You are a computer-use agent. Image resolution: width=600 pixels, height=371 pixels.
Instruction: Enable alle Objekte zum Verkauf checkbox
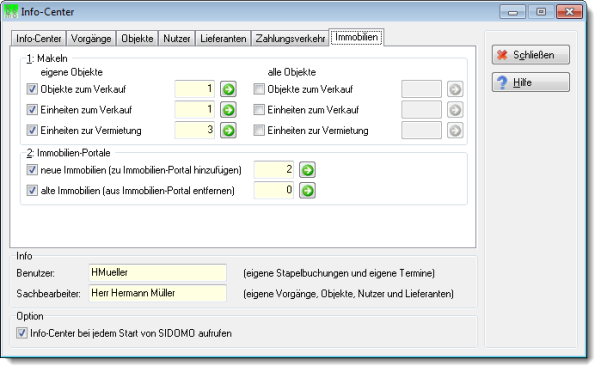259,89
